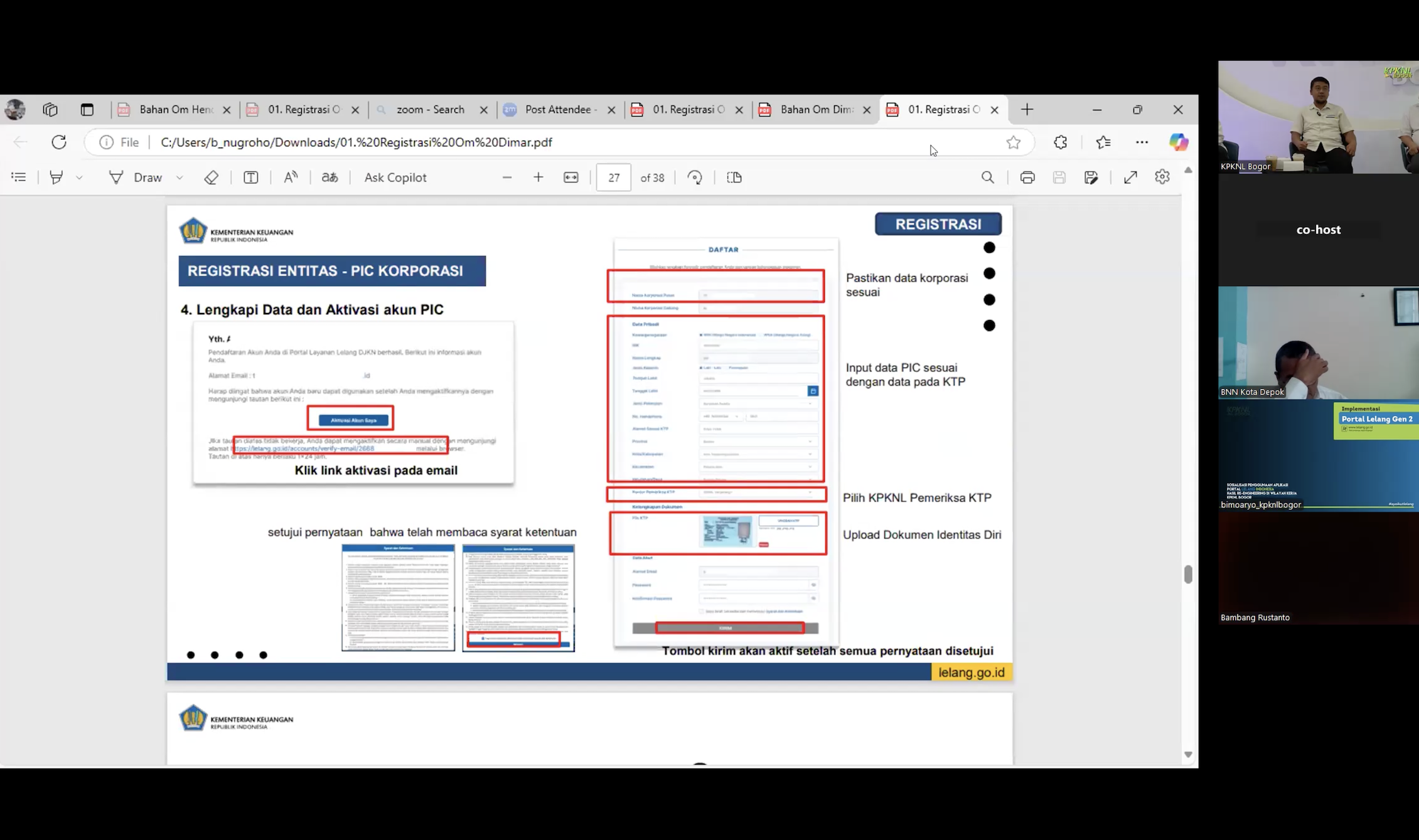Select the highlight pen tool

coord(56,178)
